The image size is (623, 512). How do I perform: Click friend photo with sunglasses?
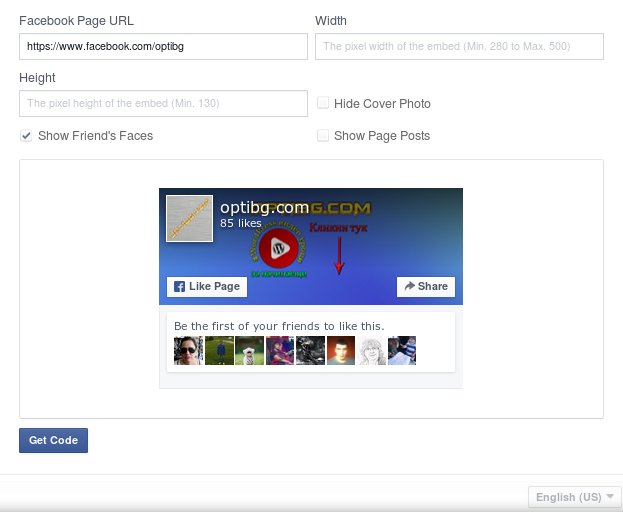click(188, 350)
